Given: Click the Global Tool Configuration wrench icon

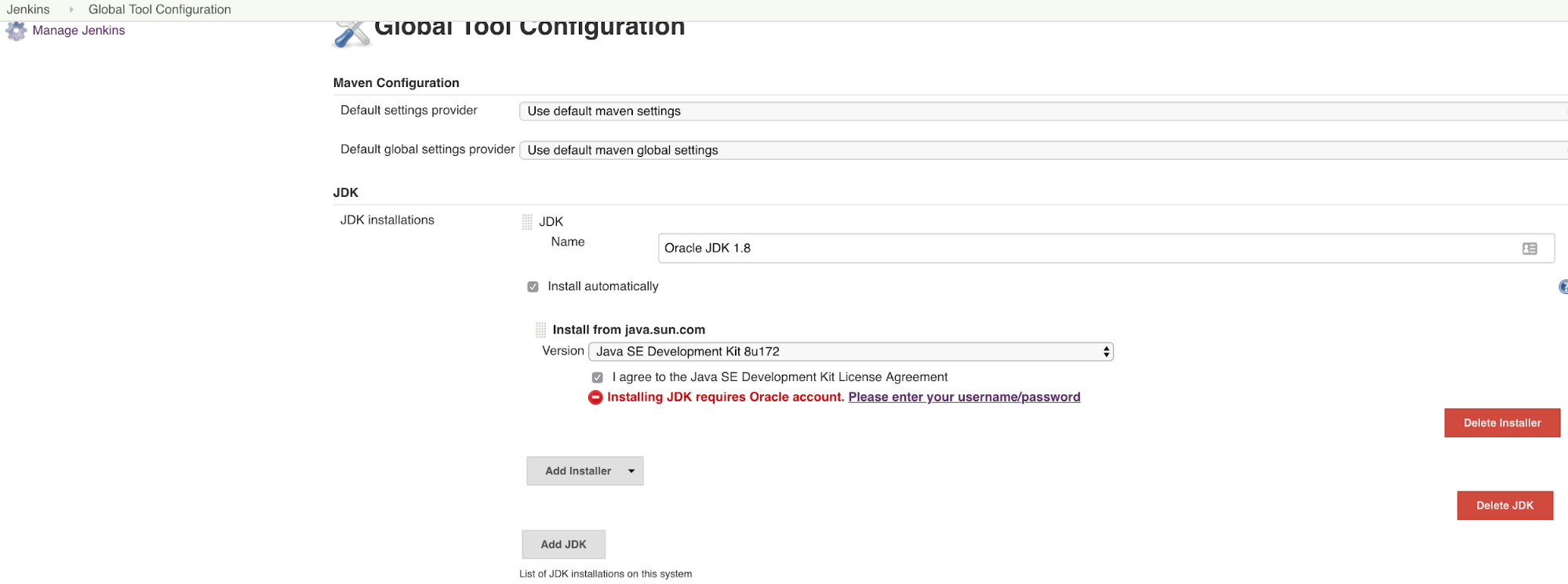Looking at the screenshot, I should click(x=351, y=34).
